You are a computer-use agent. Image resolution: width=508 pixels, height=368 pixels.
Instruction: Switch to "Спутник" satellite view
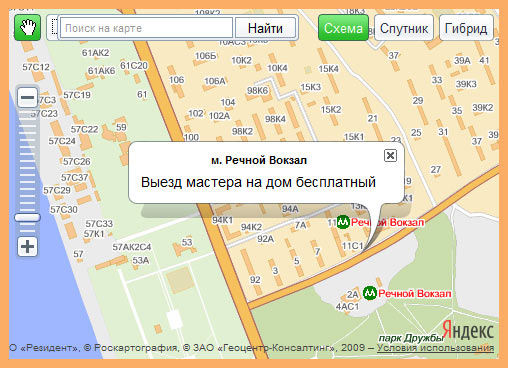coord(404,28)
